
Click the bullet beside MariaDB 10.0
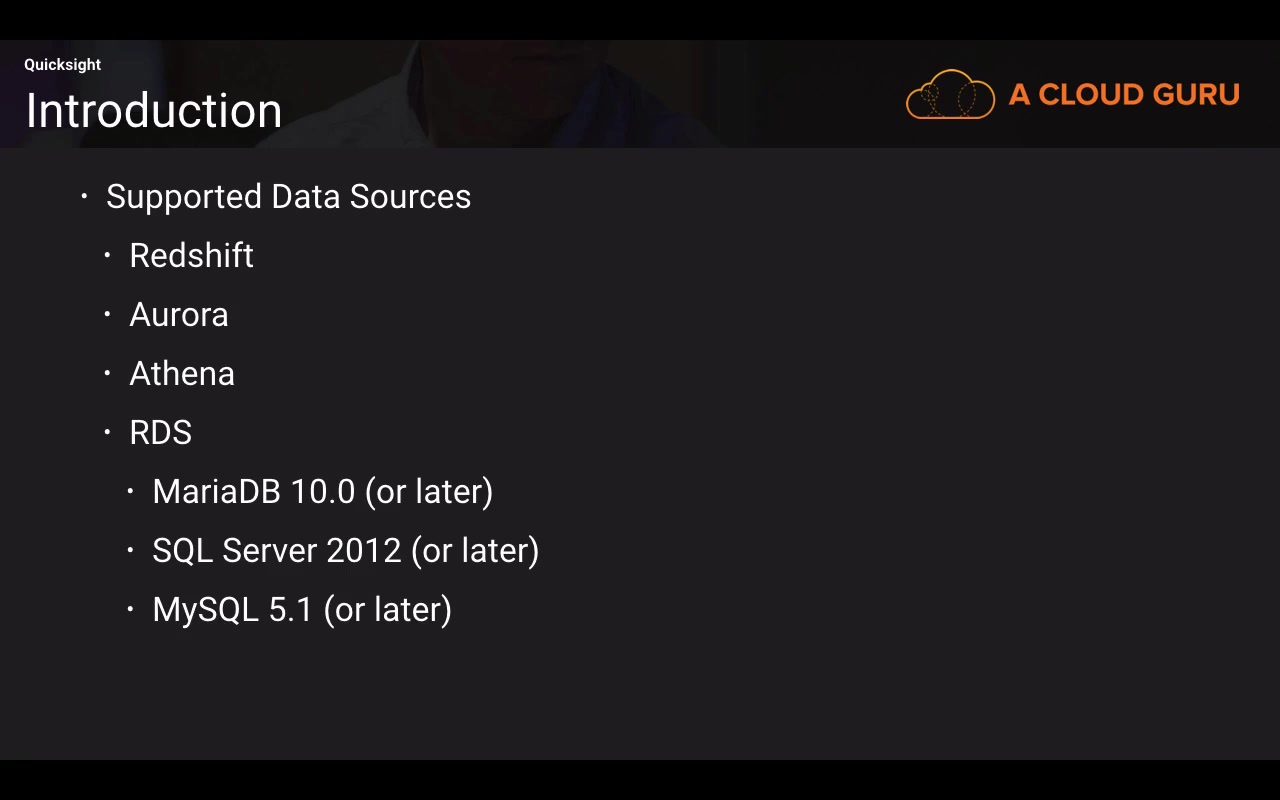tap(130, 491)
